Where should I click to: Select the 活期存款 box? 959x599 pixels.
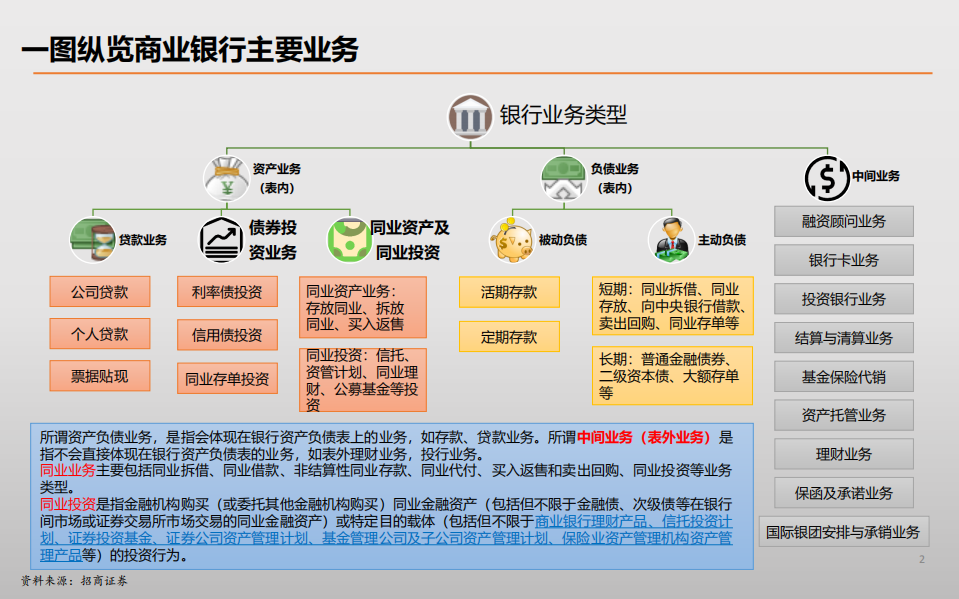click(509, 291)
